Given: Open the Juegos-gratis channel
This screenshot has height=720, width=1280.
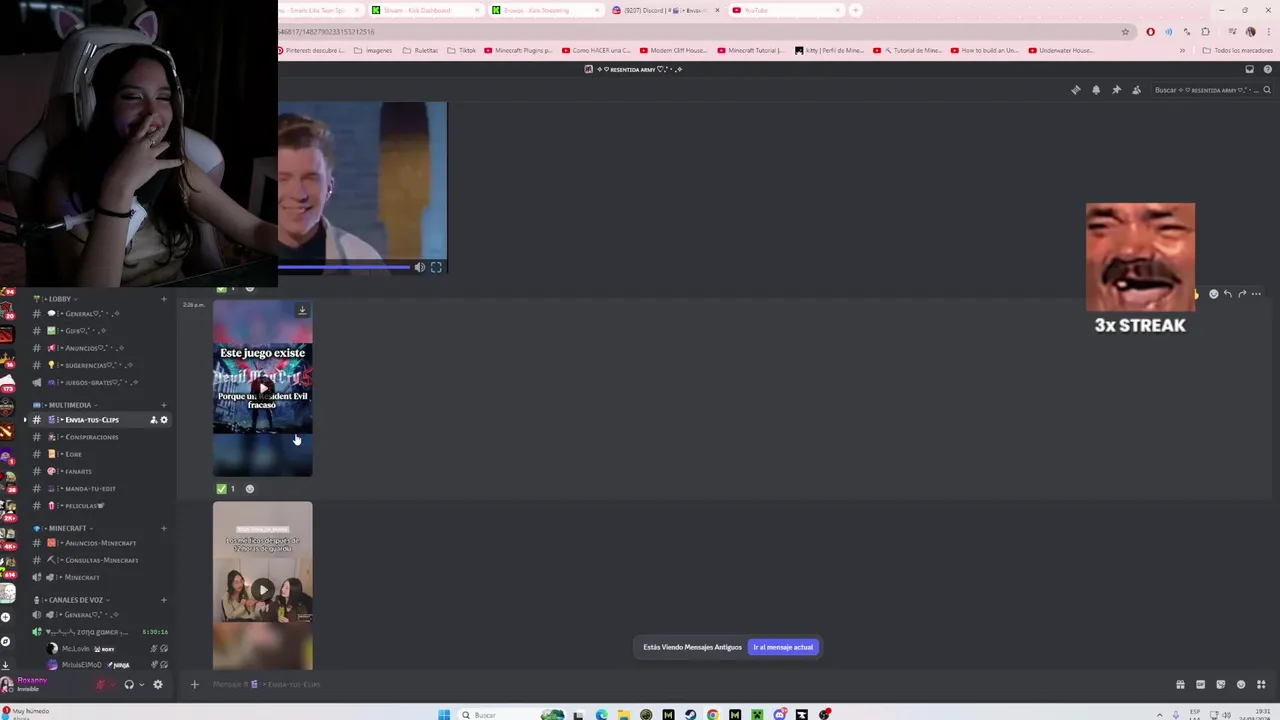Looking at the screenshot, I should pyautogui.click(x=98, y=382).
